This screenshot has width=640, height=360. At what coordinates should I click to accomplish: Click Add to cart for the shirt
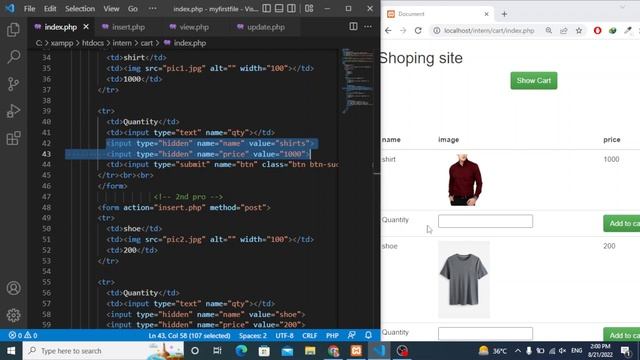(622, 223)
